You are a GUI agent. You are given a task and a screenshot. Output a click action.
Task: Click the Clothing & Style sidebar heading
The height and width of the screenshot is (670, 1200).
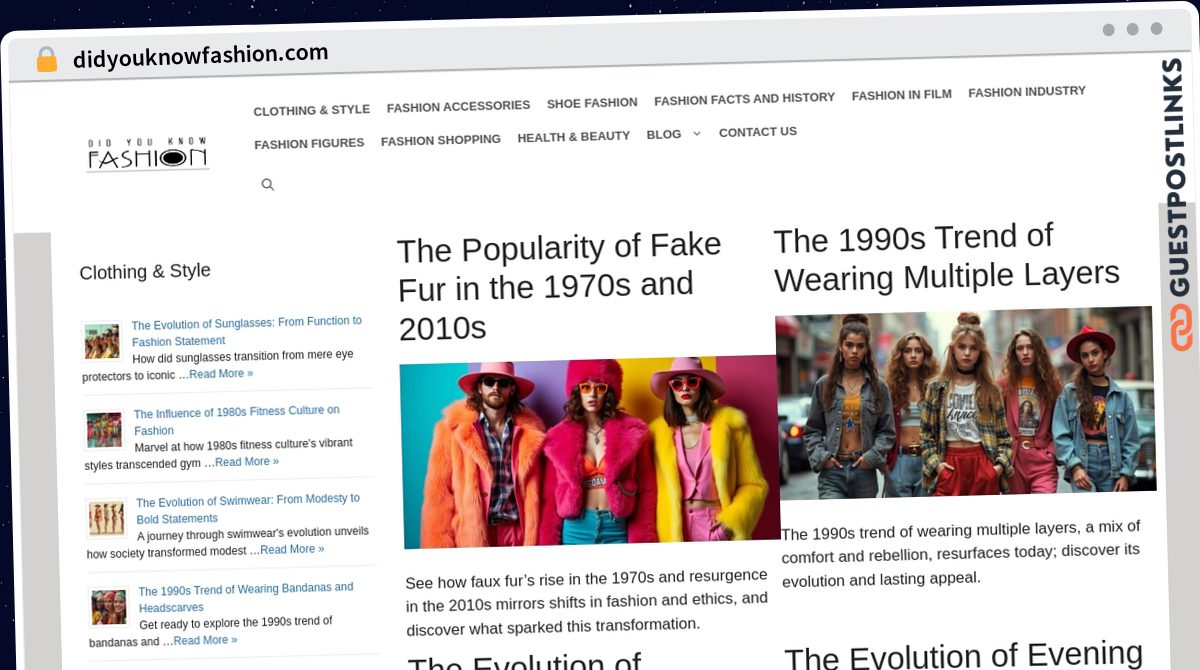pos(145,271)
